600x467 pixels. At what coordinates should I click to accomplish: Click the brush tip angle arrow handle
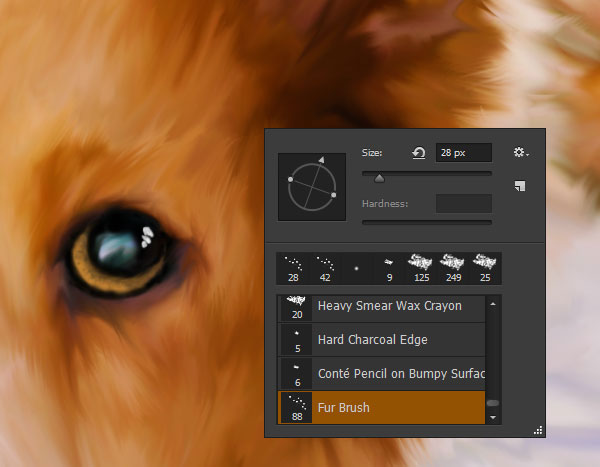point(322,160)
